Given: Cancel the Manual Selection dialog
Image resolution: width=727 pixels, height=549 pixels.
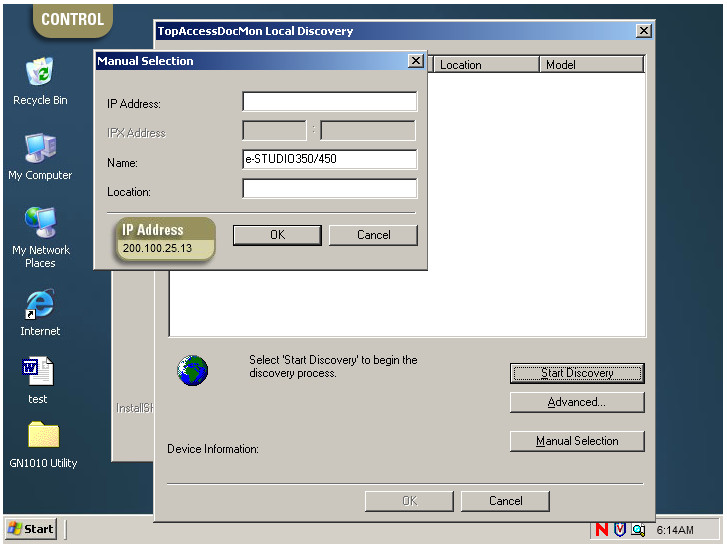Looking at the screenshot, I should pos(373,235).
